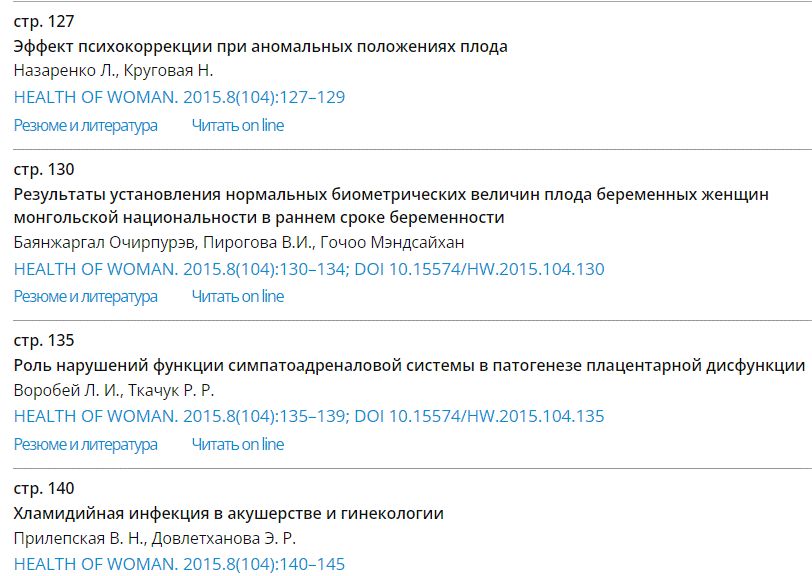The image size is (812, 576).
Task: Open HEALTH OF WOMAN 140–145 citation link
Action: coord(179,565)
